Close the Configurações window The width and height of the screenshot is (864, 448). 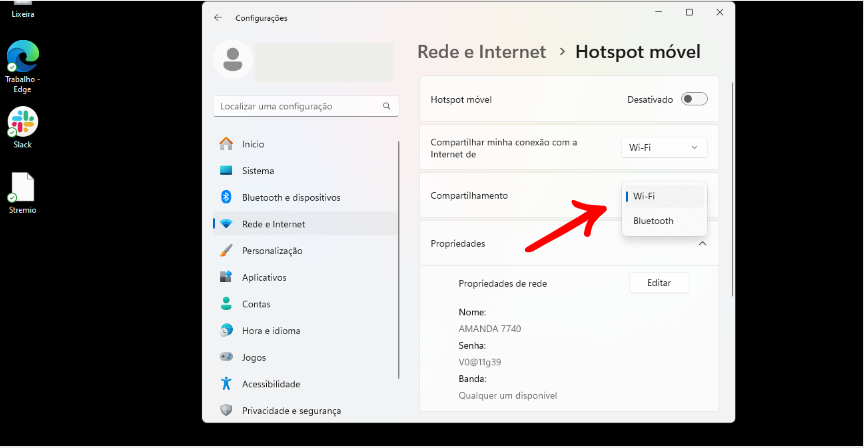coord(720,12)
